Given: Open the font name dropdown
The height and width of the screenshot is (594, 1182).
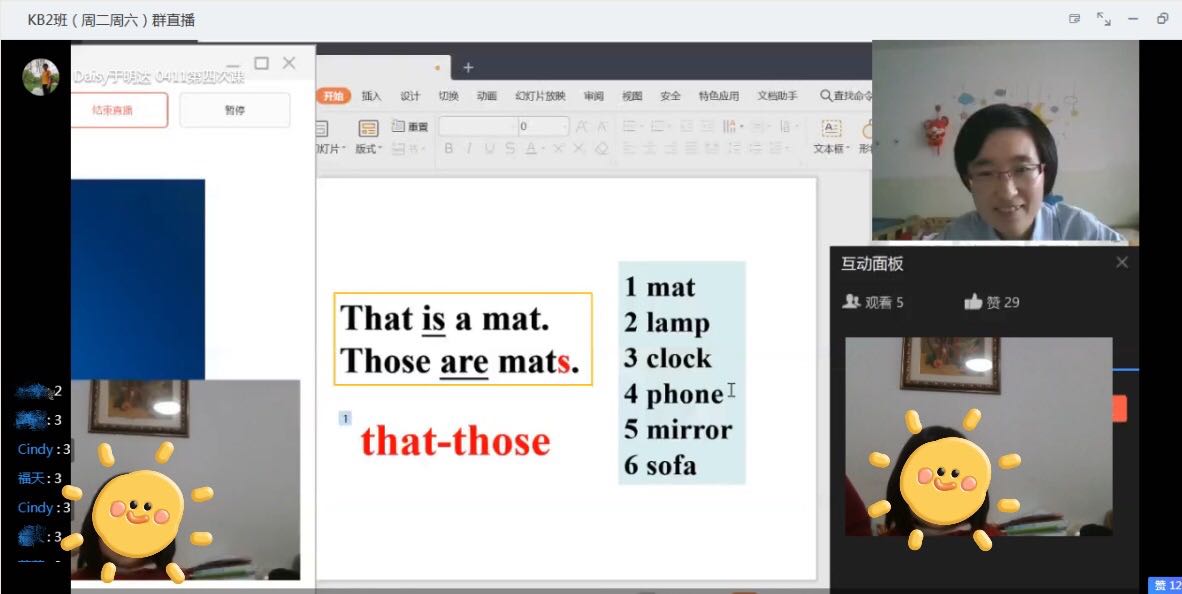Looking at the screenshot, I should point(479,126).
